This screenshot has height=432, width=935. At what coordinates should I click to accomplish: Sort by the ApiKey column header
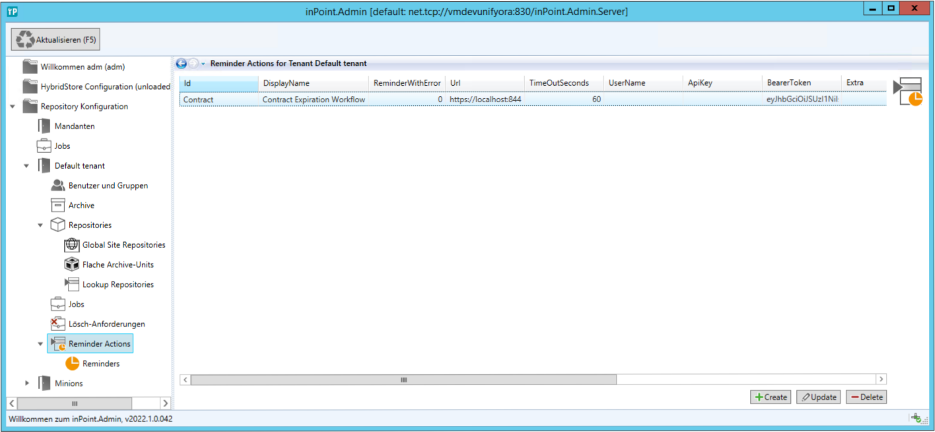click(x=722, y=83)
